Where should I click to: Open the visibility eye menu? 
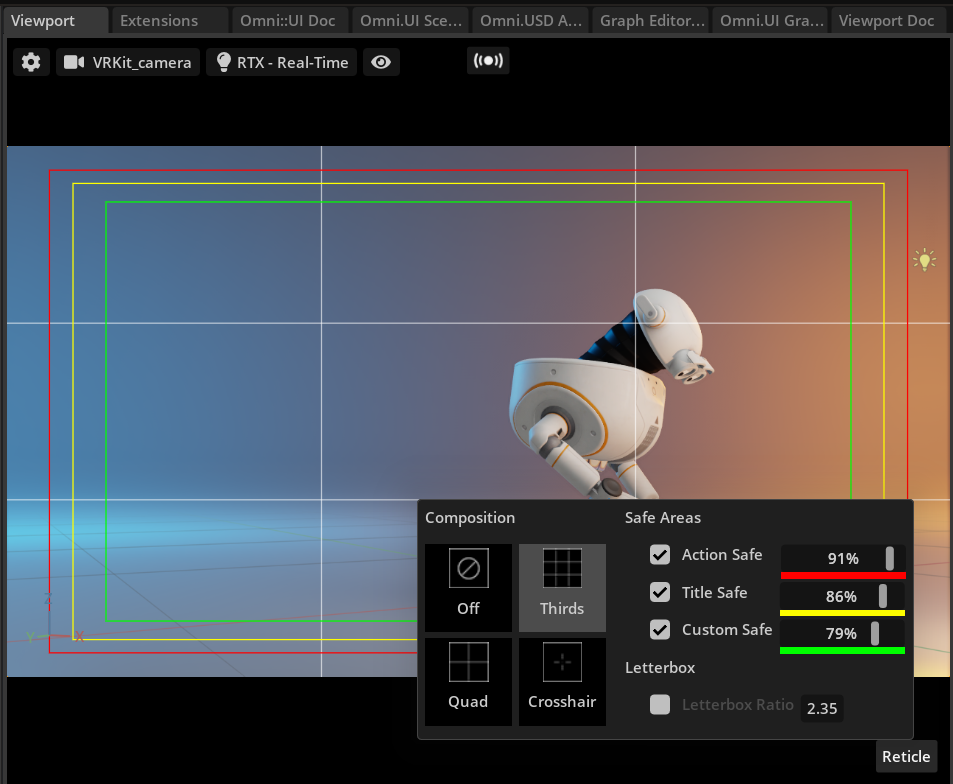click(x=380, y=61)
